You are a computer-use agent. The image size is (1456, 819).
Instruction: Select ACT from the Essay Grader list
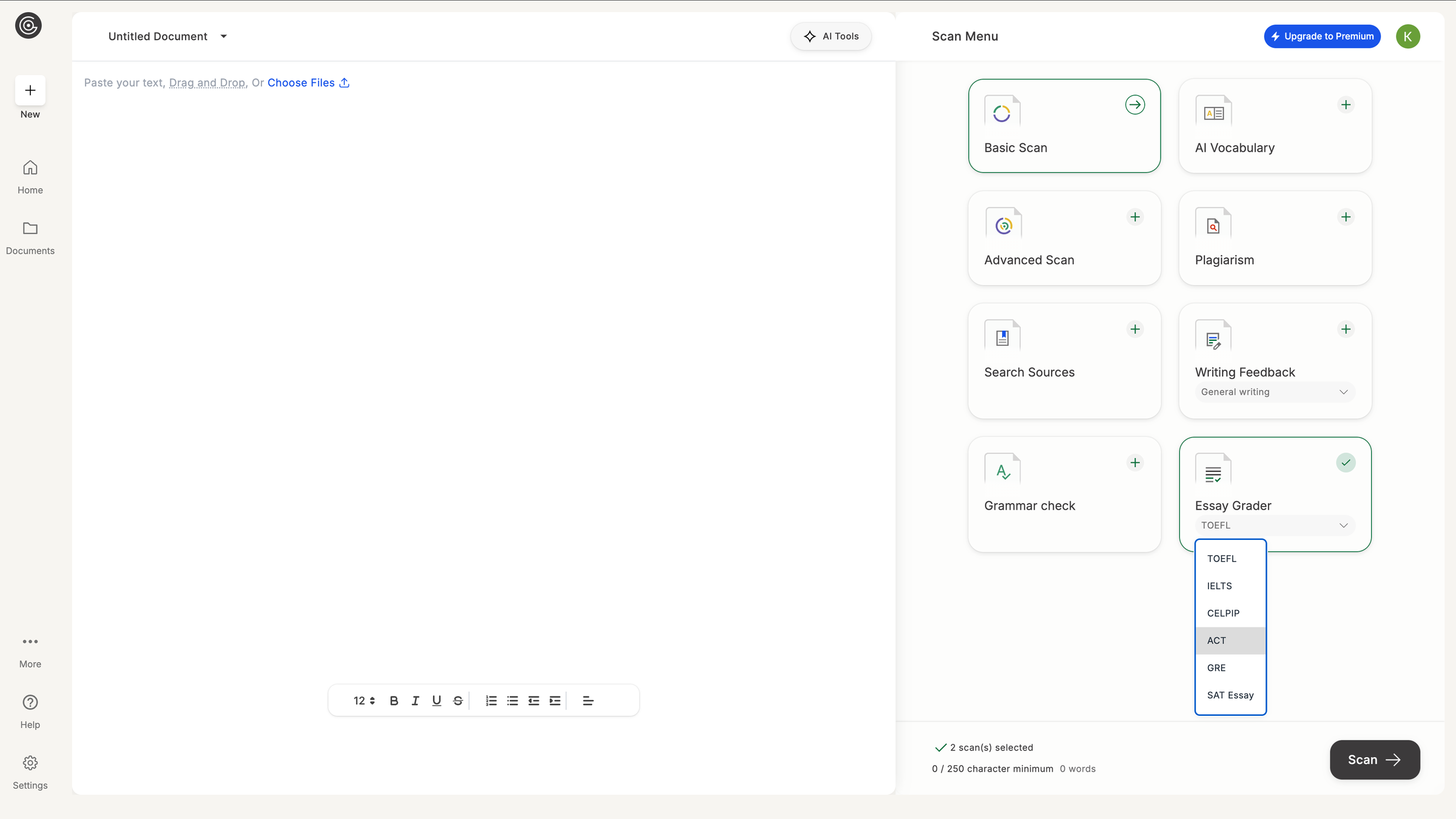click(x=1217, y=640)
